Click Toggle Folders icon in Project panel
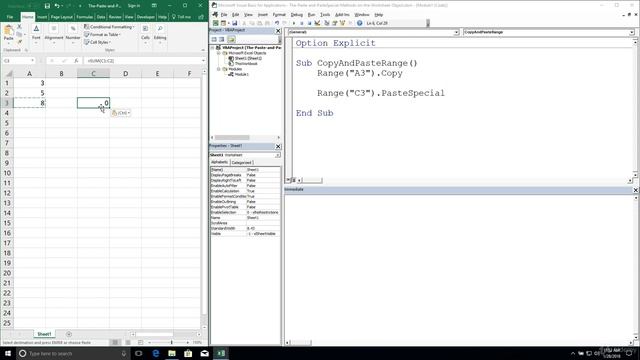This screenshot has height=360, width=640. 231,39
